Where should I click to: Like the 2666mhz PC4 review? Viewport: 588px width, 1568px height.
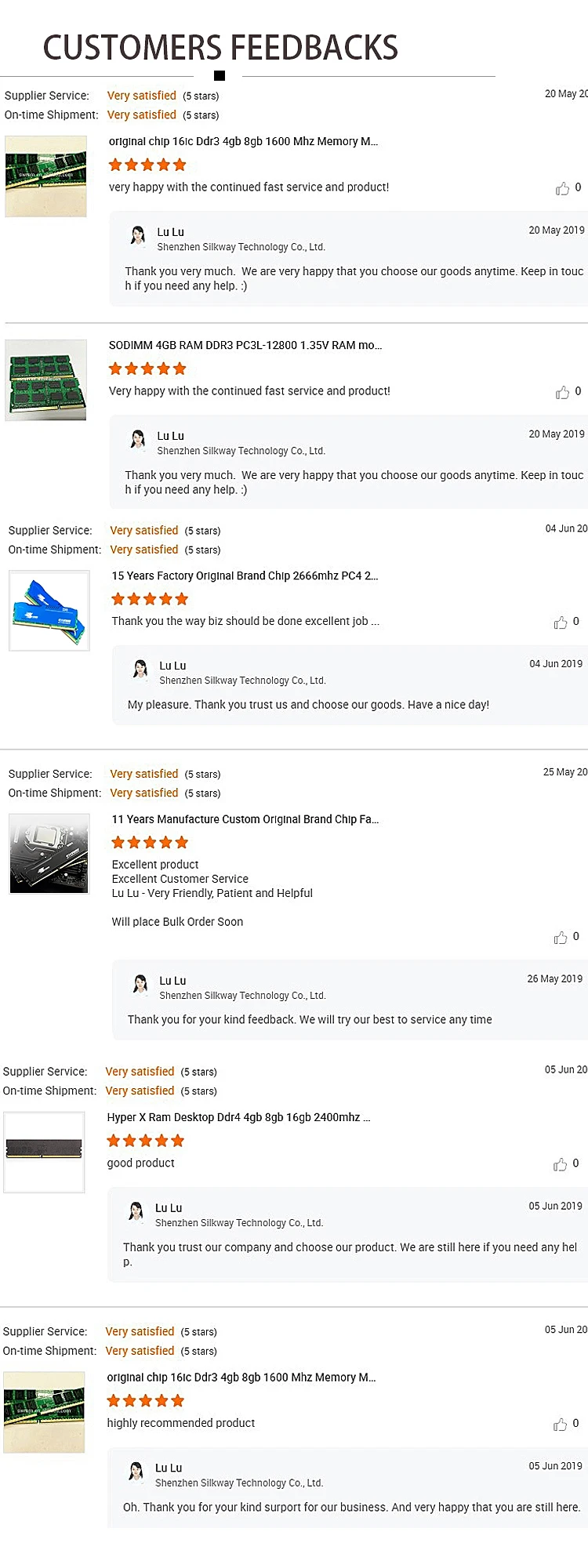pyautogui.click(x=561, y=622)
